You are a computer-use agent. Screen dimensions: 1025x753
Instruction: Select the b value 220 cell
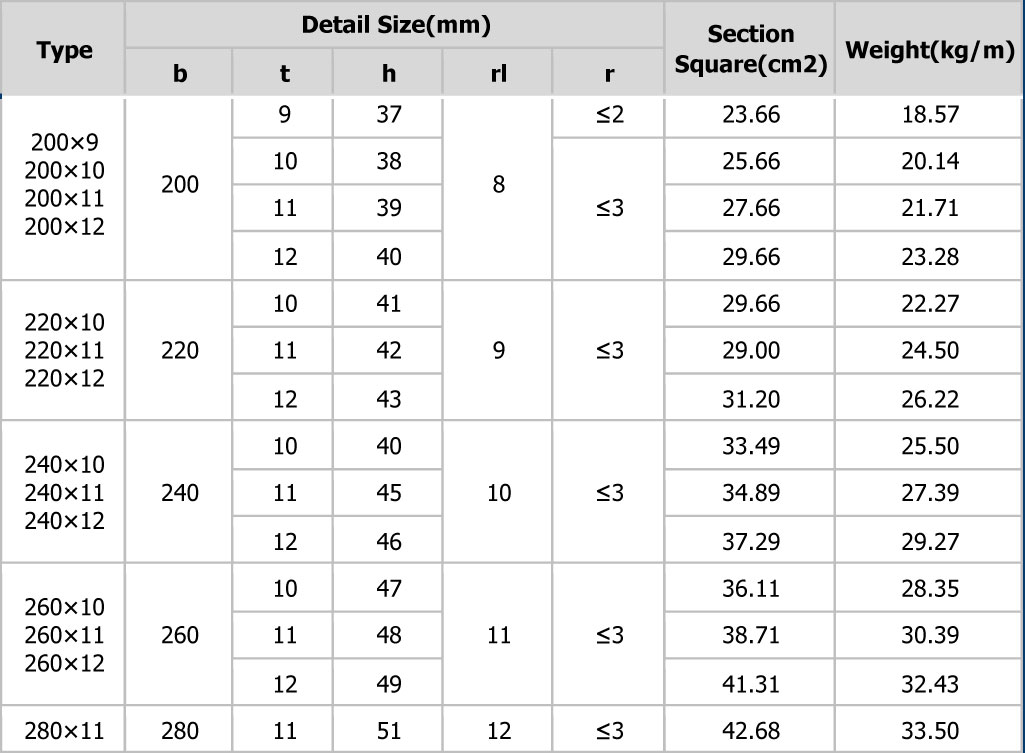(x=179, y=350)
